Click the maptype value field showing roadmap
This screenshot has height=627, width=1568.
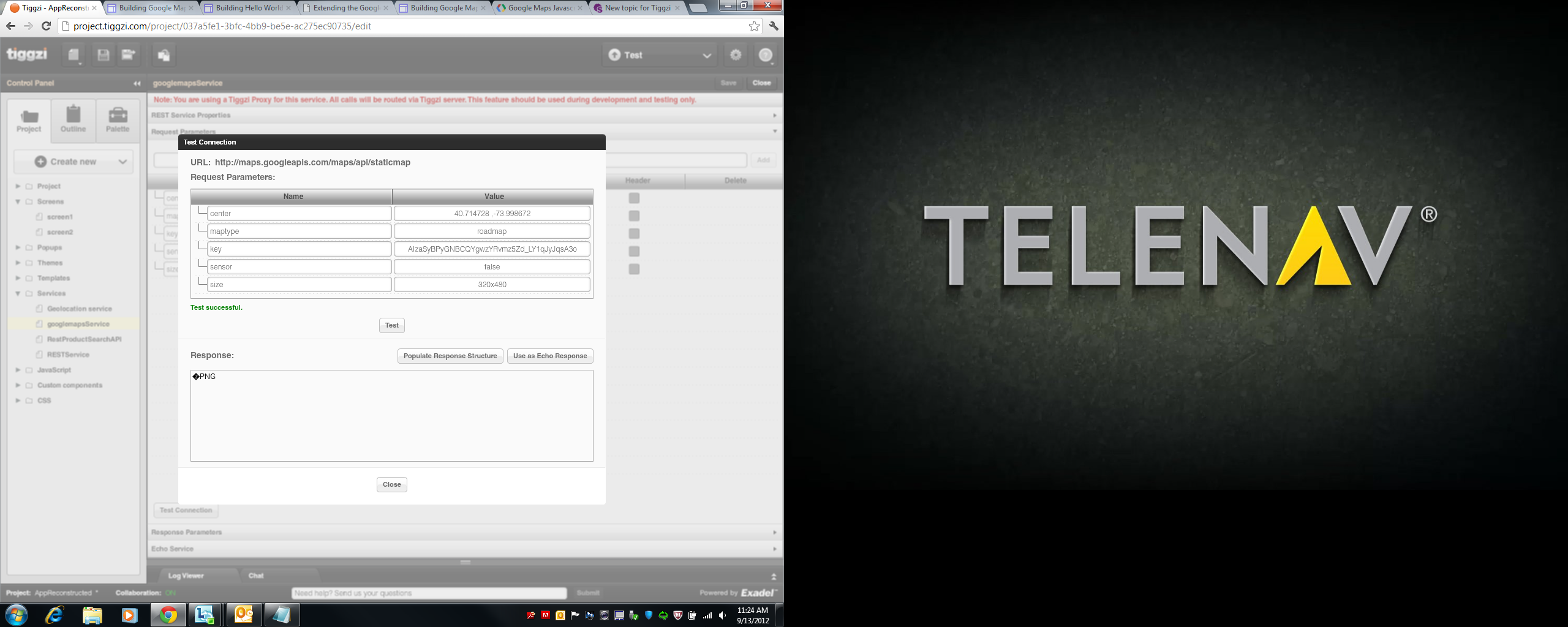coord(492,231)
